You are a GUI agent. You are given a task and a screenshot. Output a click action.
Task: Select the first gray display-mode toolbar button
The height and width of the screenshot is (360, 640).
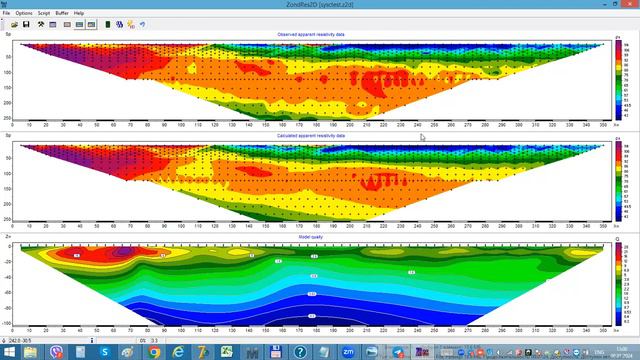[67, 24]
